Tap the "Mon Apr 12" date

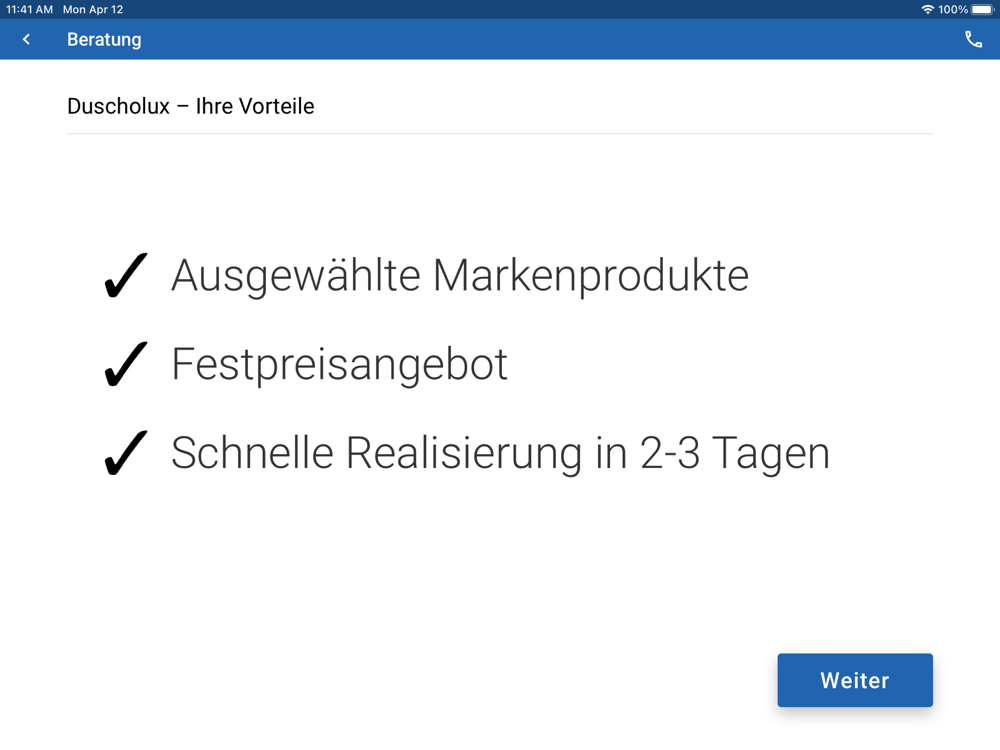point(93,9)
